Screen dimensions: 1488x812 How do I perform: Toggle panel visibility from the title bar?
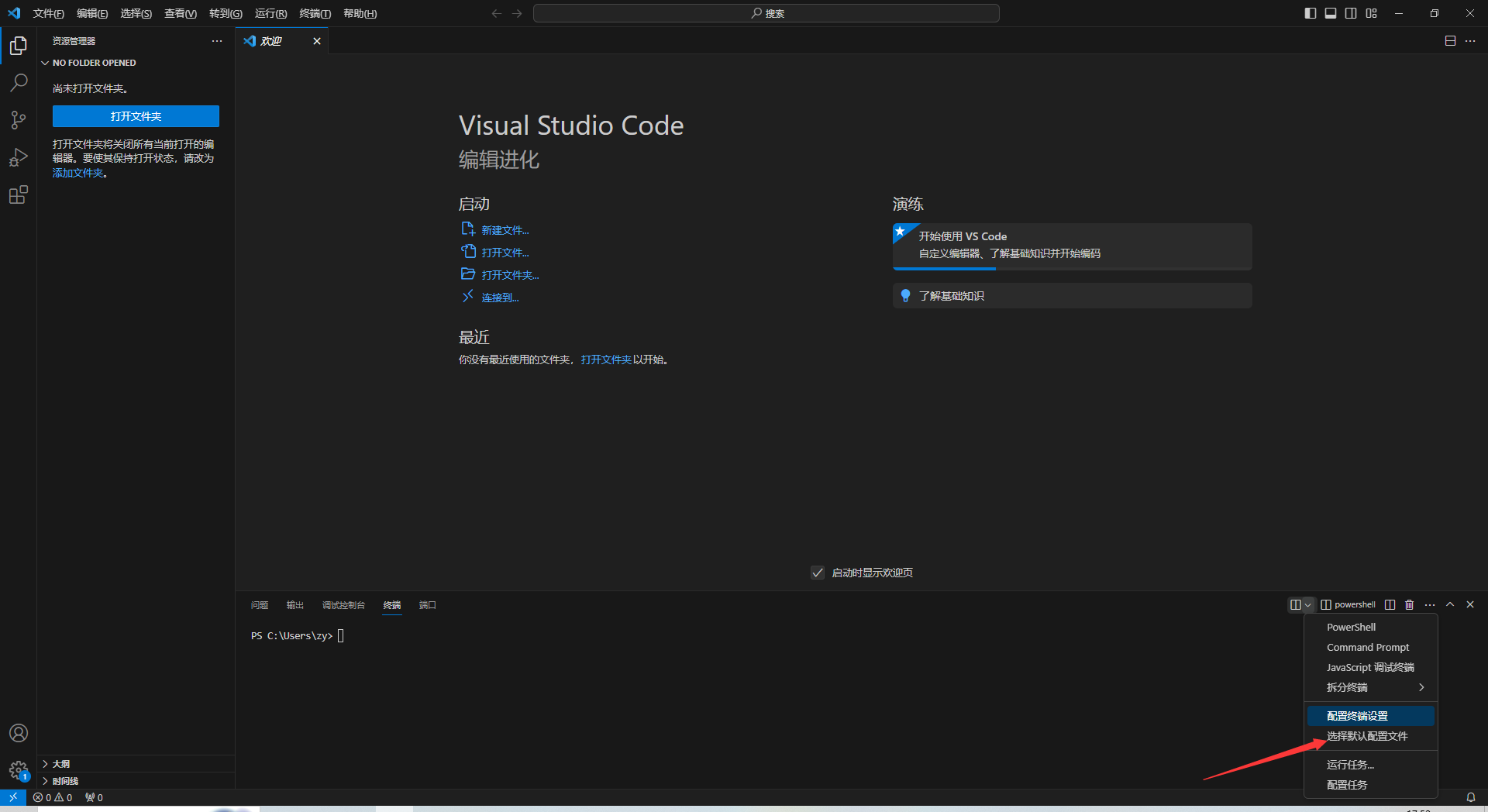[1331, 13]
